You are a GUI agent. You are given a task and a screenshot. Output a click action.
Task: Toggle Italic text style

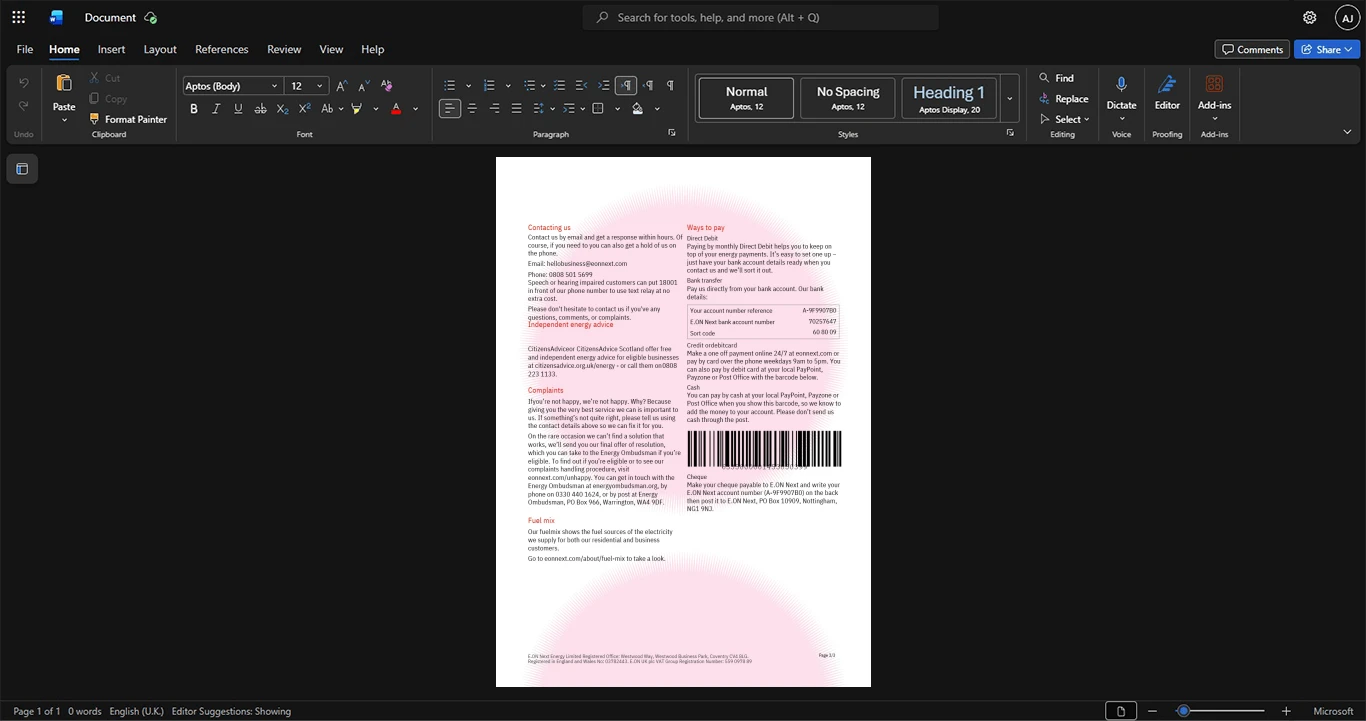click(216, 109)
